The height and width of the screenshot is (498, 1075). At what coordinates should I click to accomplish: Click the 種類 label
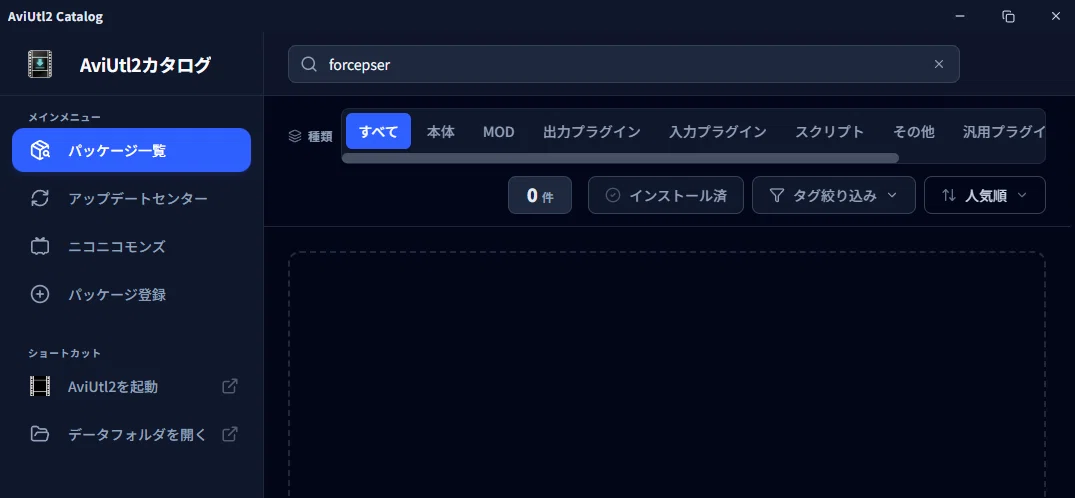(x=320, y=136)
